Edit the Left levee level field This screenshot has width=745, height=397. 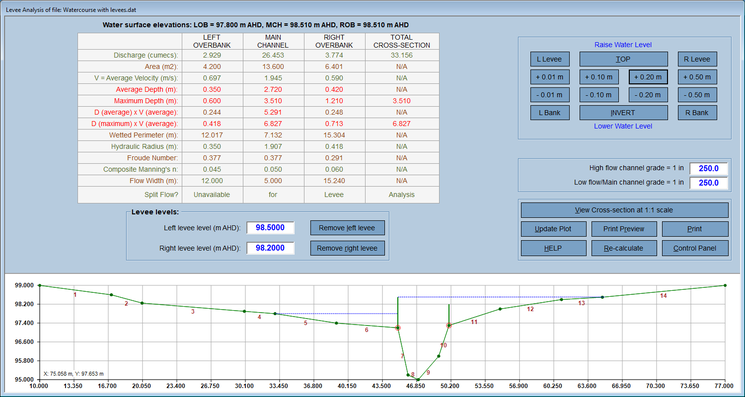point(270,227)
